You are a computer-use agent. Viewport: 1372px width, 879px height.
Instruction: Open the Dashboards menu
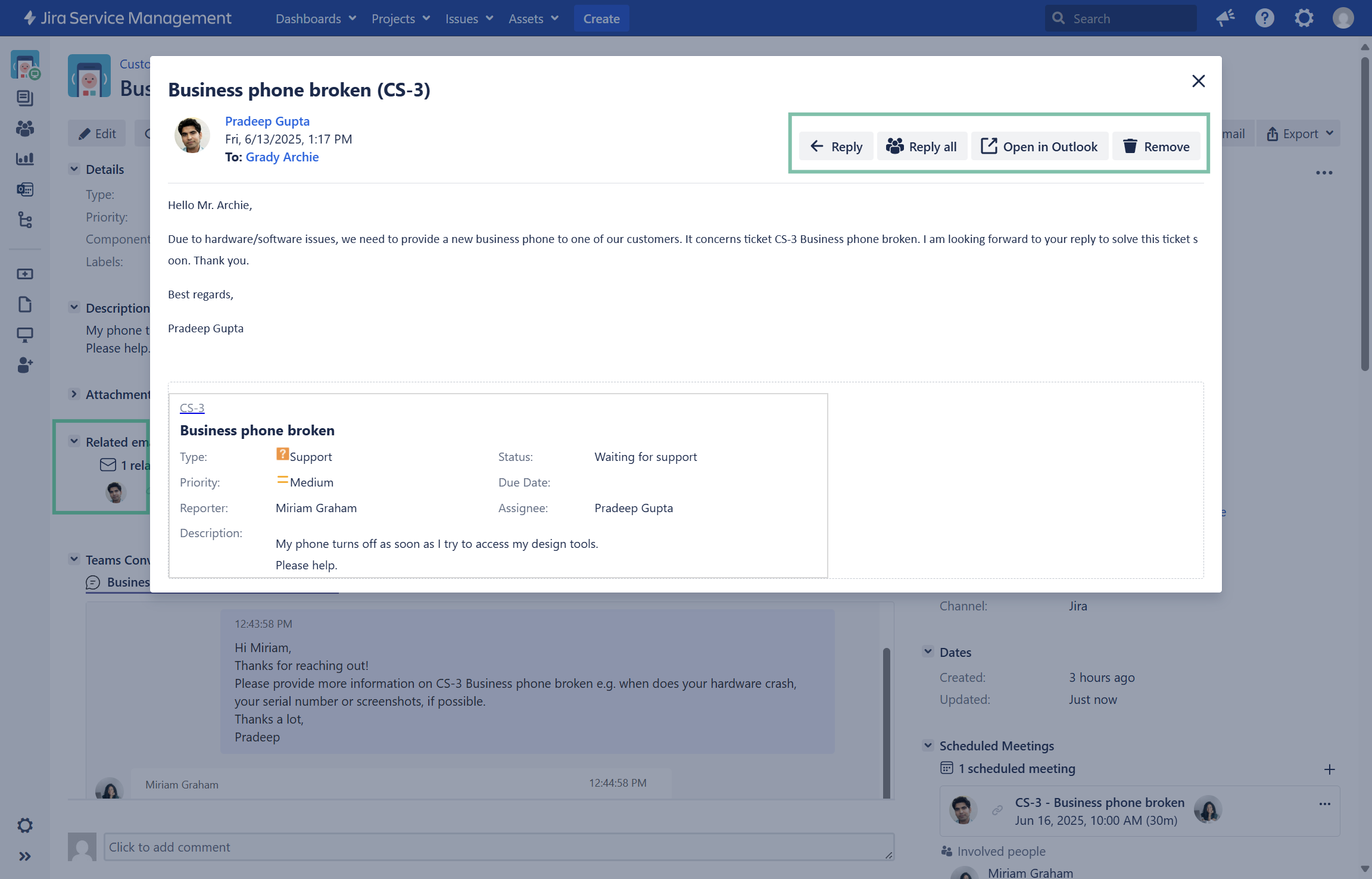coord(316,18)
